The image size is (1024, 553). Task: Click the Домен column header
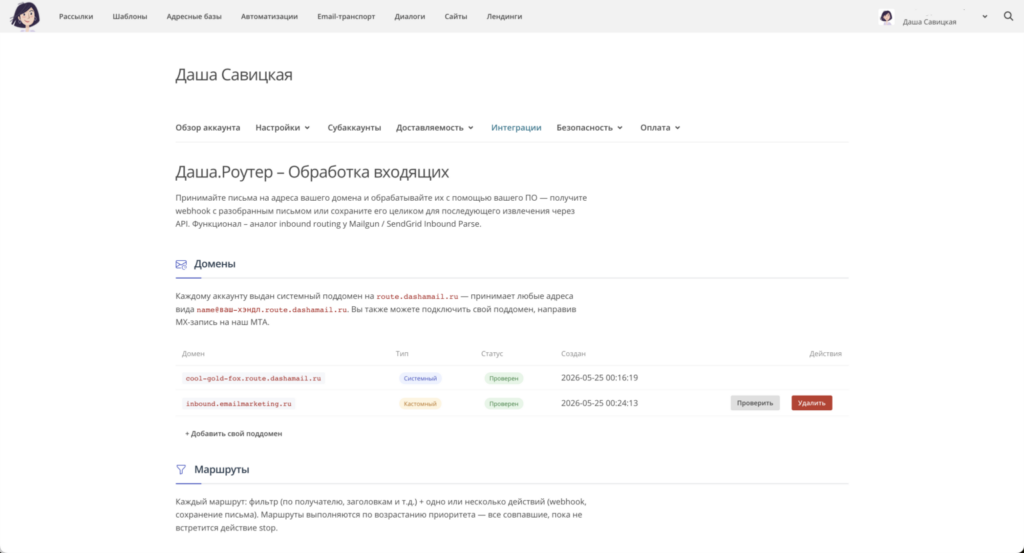193,353
